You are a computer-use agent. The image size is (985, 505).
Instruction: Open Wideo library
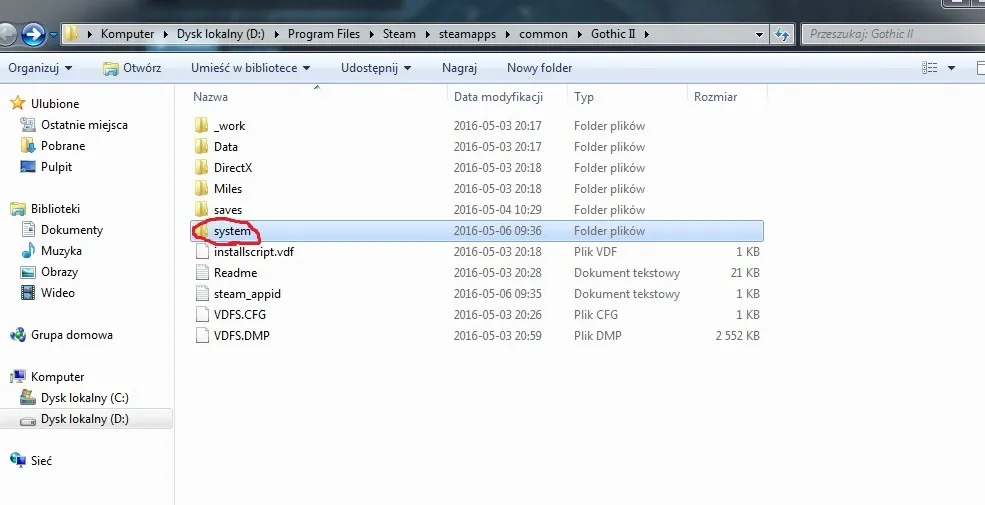click(58, 293)
